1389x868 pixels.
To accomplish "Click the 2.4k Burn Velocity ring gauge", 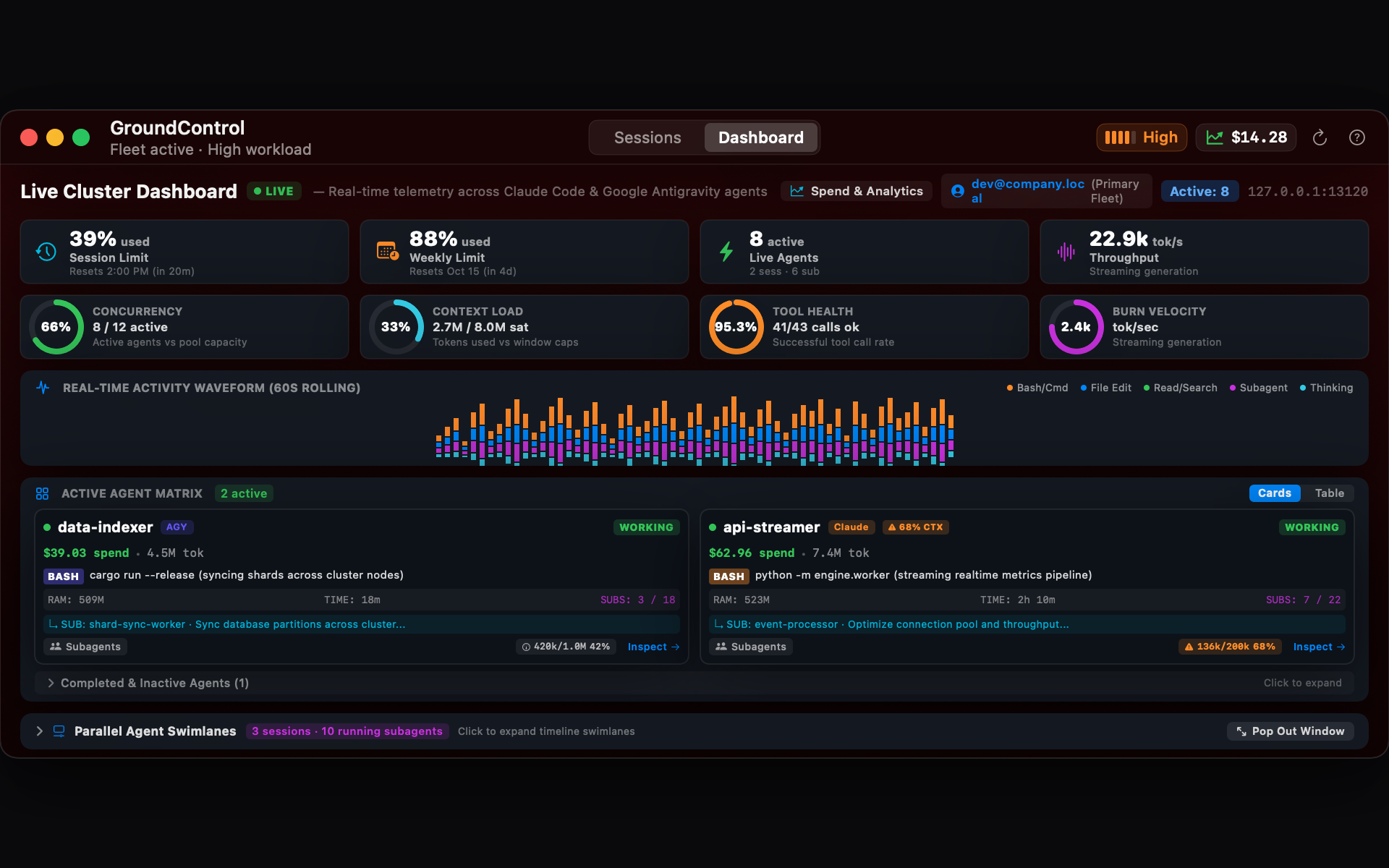I will pos(1076,327).
